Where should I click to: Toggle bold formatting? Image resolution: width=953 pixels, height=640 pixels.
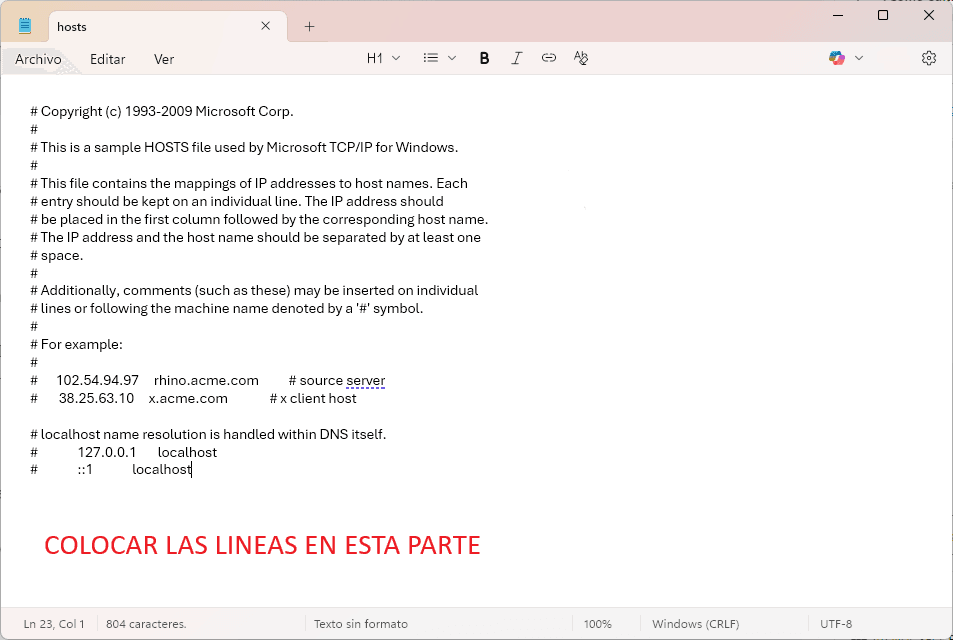(x=484, y=59)
